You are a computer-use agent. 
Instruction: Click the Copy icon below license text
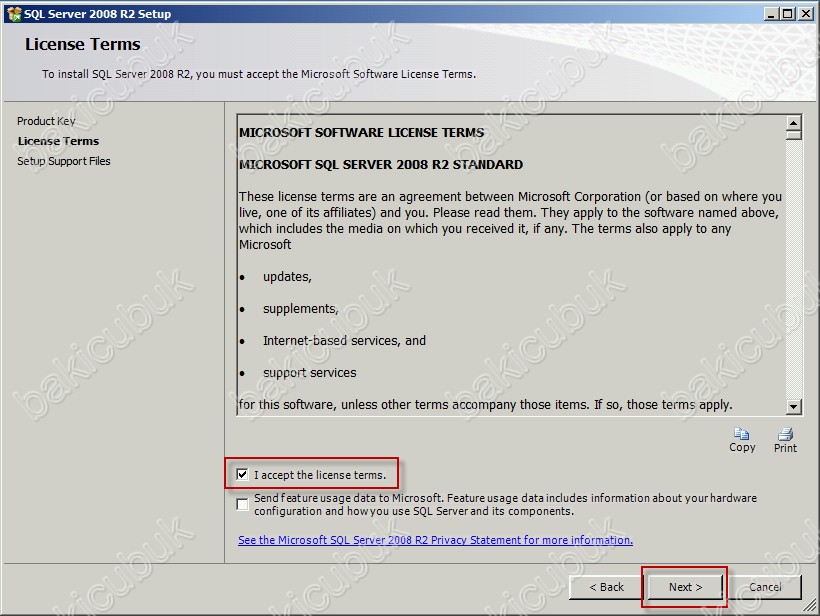click(x=742, y=434)
